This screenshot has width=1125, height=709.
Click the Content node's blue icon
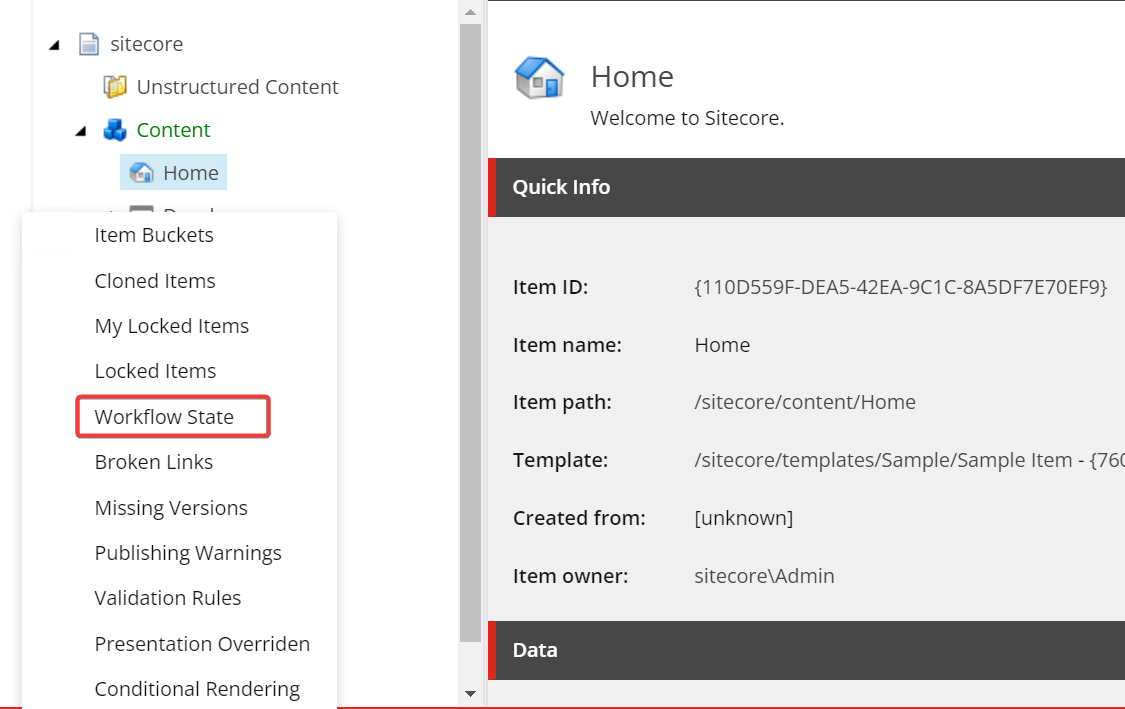[116, 130]
